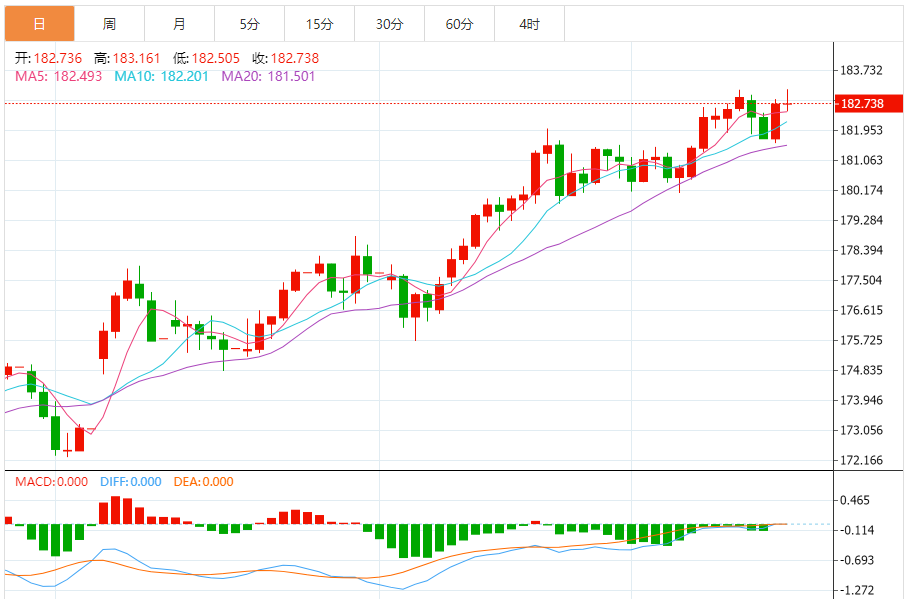Viewport: 910px width, 599px height.
Task: Select the 周 weekly chart tab
Action: point(109,23)
